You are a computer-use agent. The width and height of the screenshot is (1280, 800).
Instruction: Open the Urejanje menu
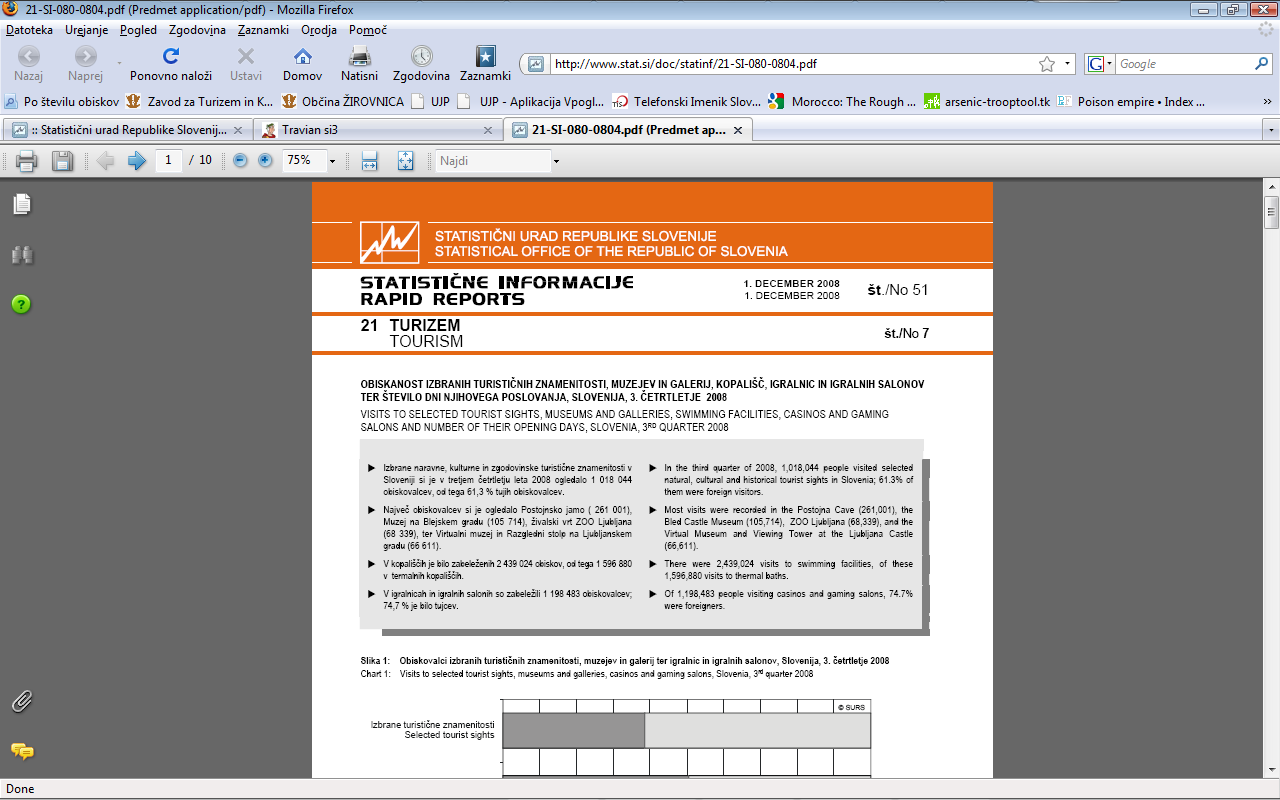[86, 30]
